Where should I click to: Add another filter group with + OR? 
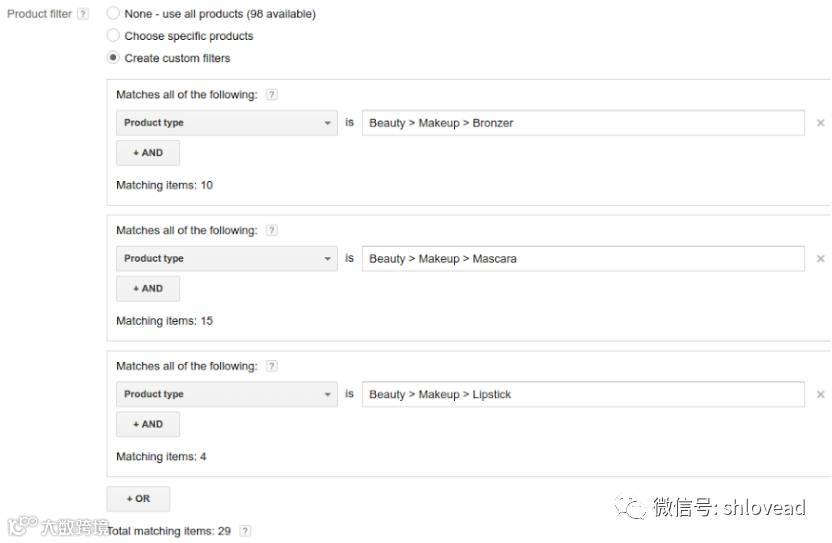coord(138,498)
